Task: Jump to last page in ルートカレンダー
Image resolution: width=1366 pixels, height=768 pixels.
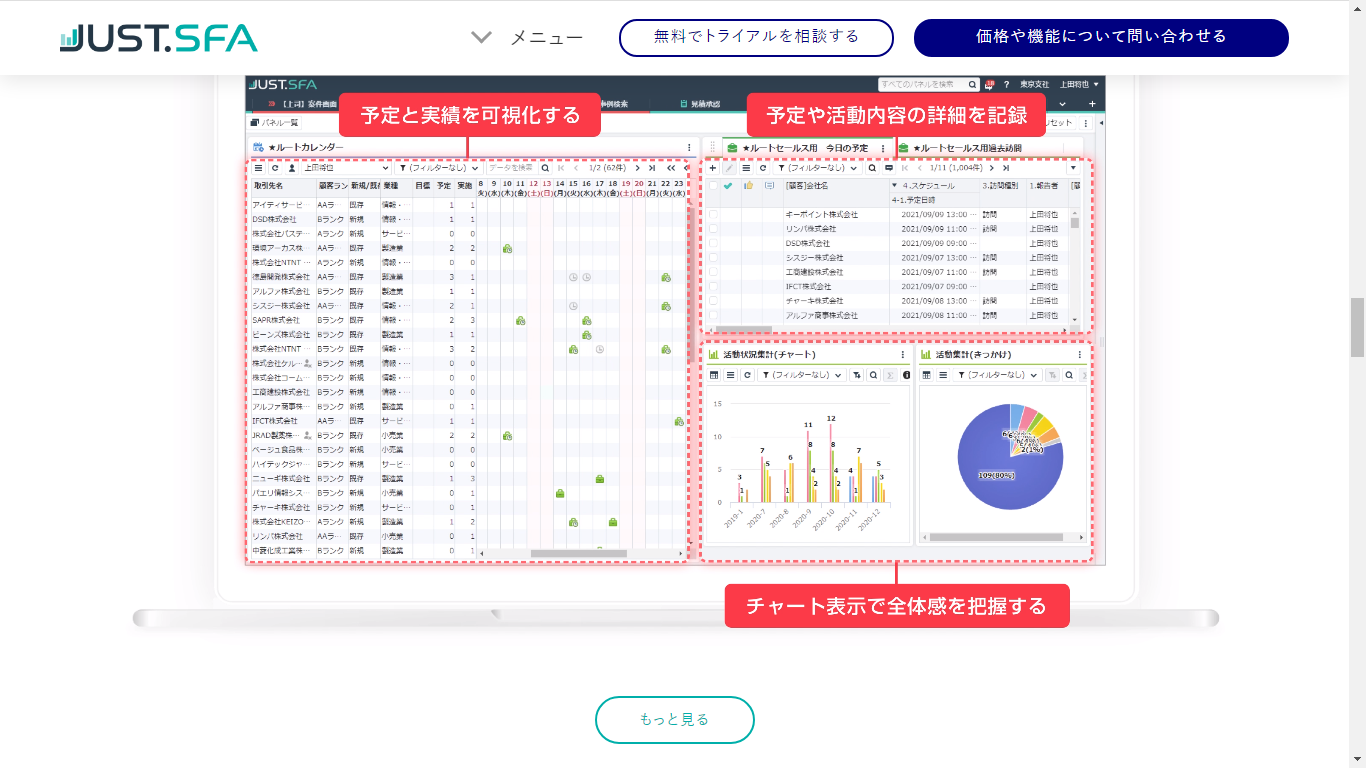Action: (x=652, y=168)
